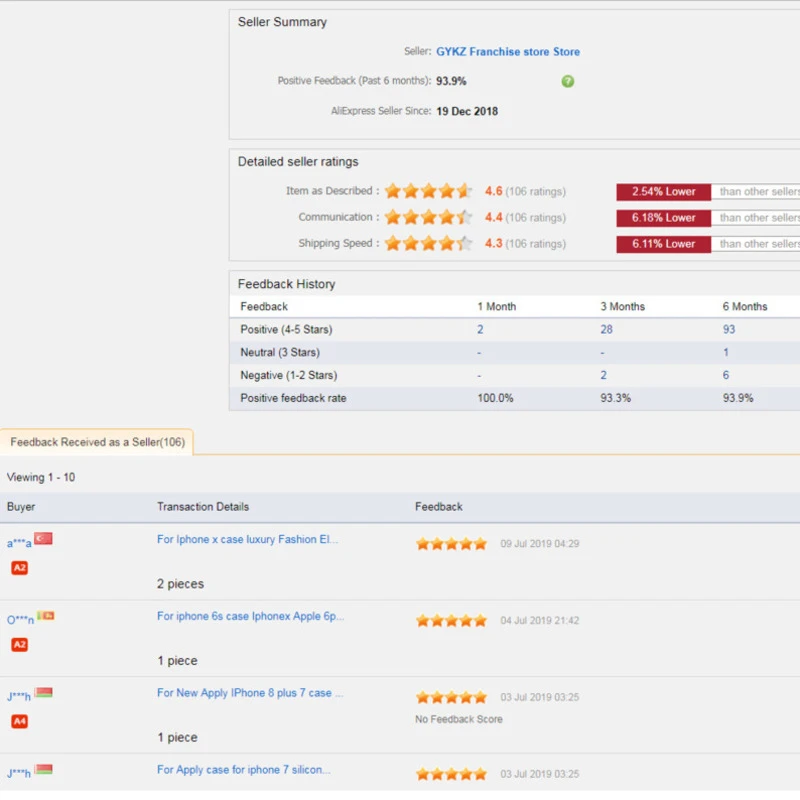Click the 93.3% positive feedback rate cell
800x800 pixels.
click(x=615, y=398)
